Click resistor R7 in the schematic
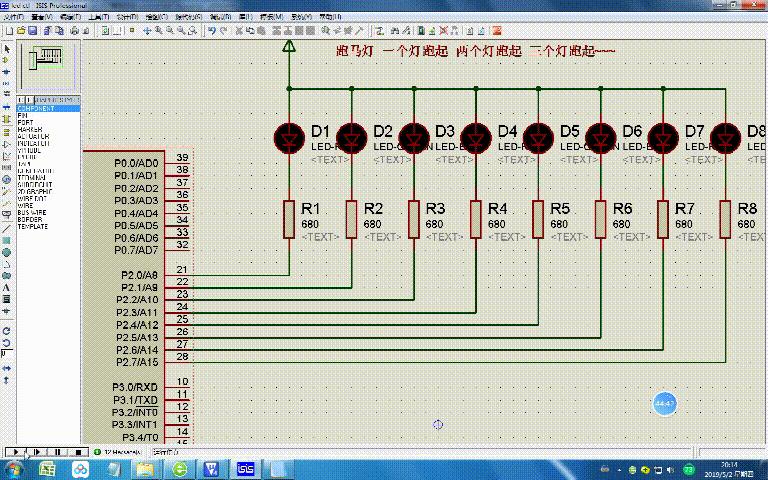768x480 pixels. 663,219
